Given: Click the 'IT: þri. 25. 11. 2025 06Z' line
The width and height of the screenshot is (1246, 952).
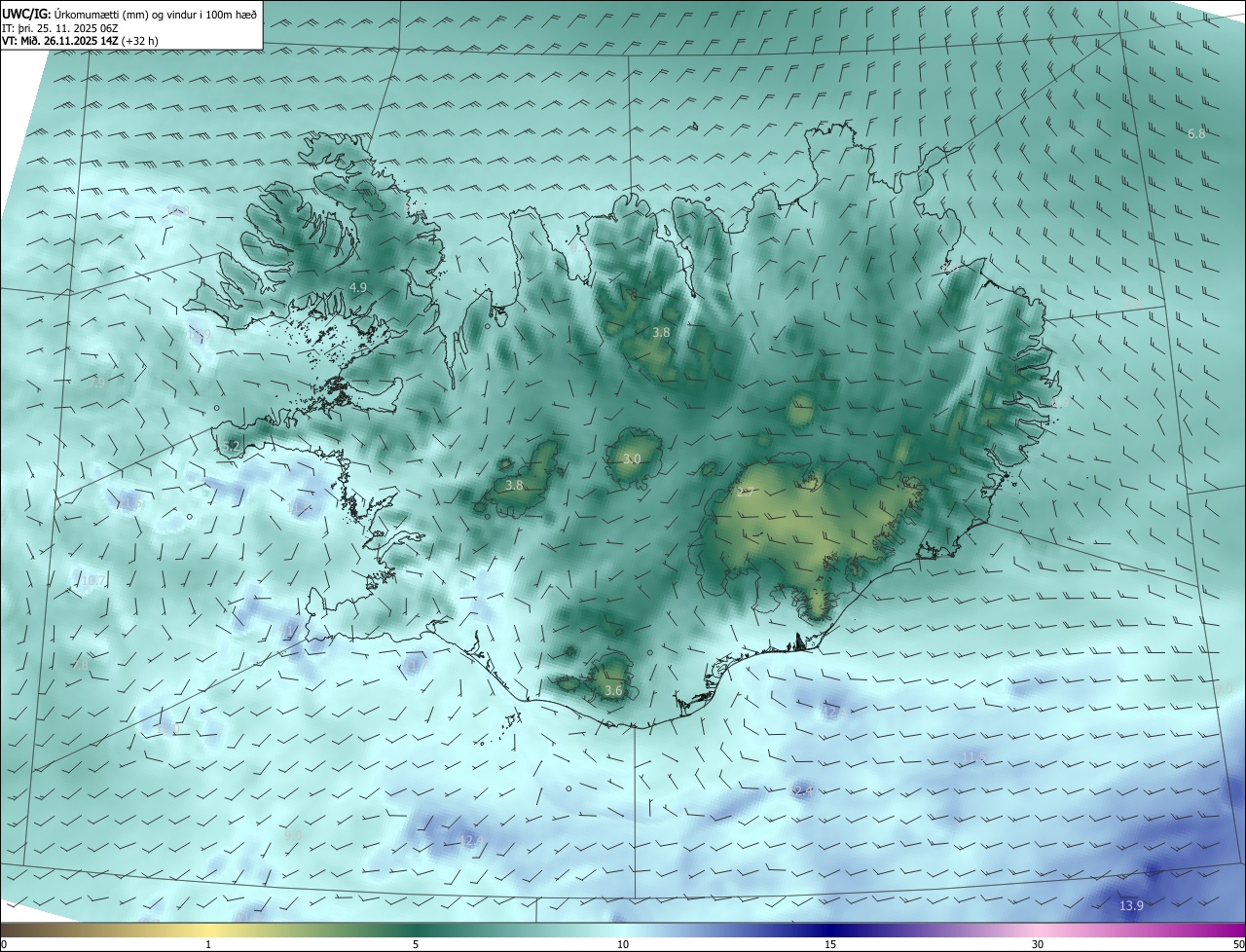Looking at the screenshot, I should [x=61, y=27].
